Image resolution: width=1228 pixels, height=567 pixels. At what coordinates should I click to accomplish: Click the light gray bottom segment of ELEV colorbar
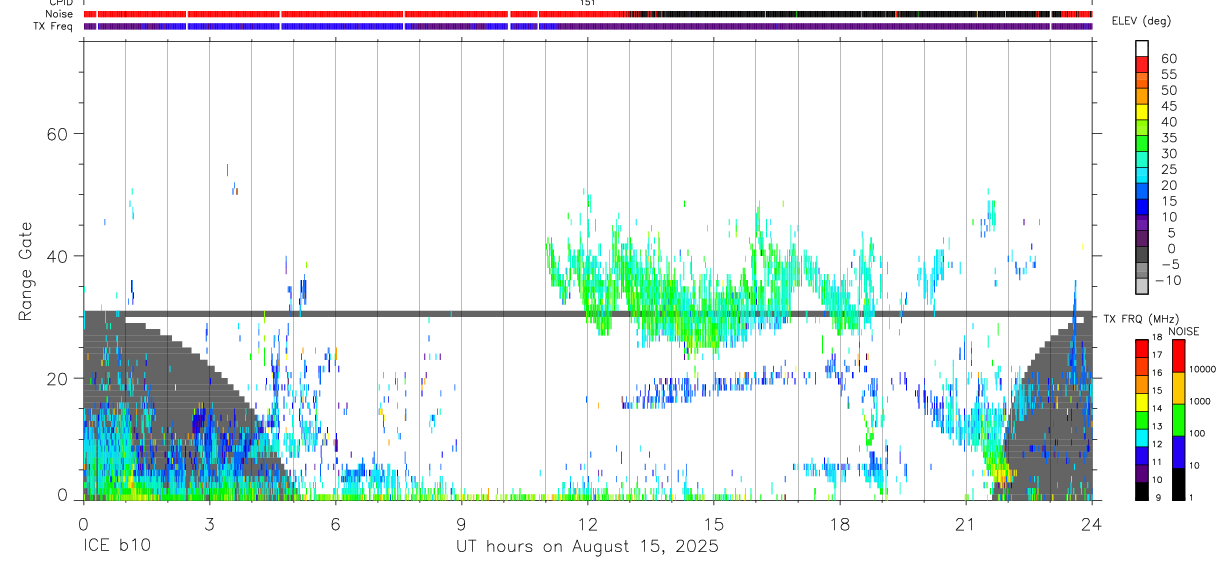click(x=1142, y=287)
